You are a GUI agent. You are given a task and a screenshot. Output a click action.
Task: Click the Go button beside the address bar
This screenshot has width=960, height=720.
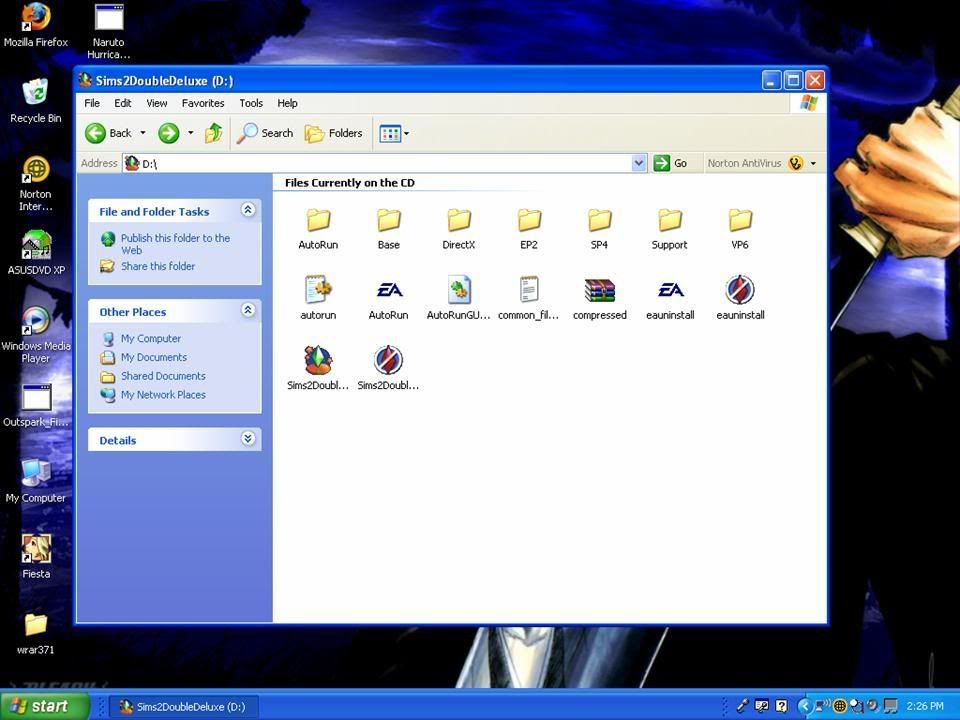(x=670, y=163)
